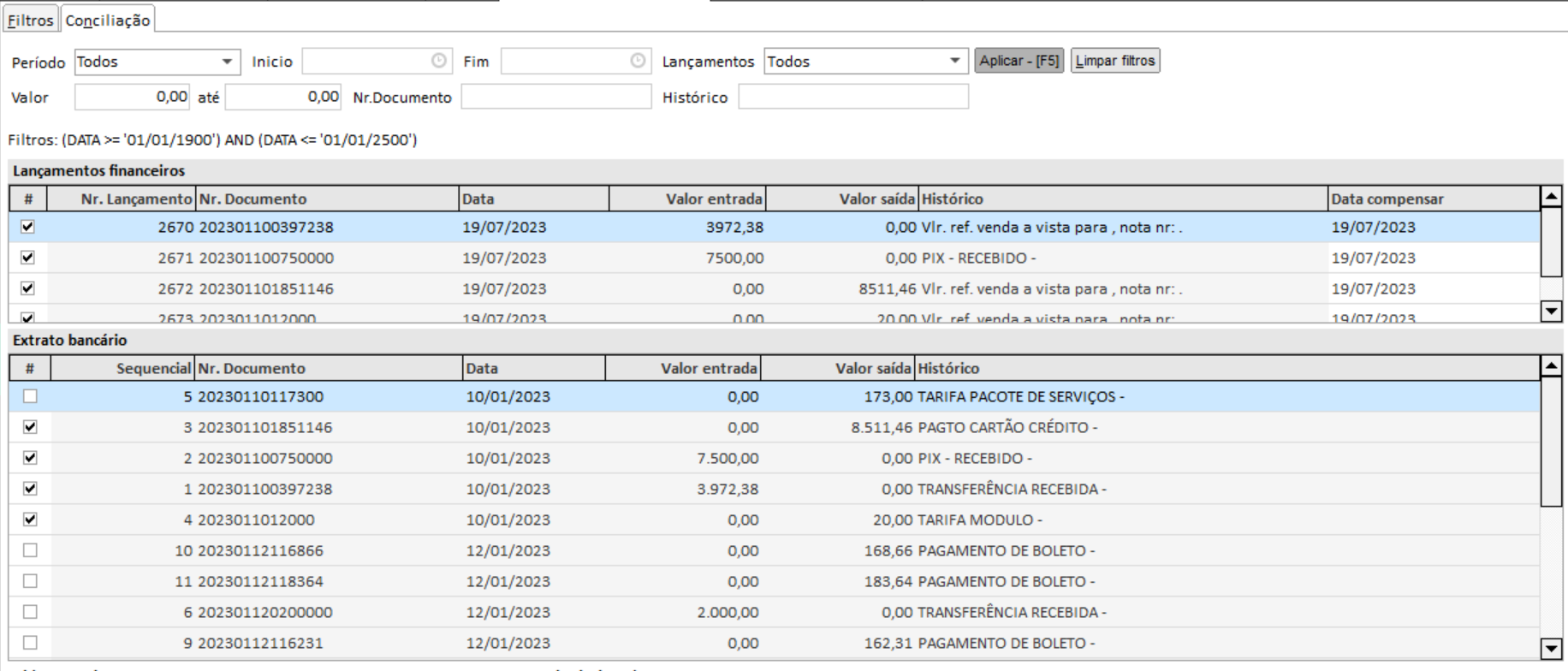
Task: Focus the Valor até maximum field
Action: [283, 97]
